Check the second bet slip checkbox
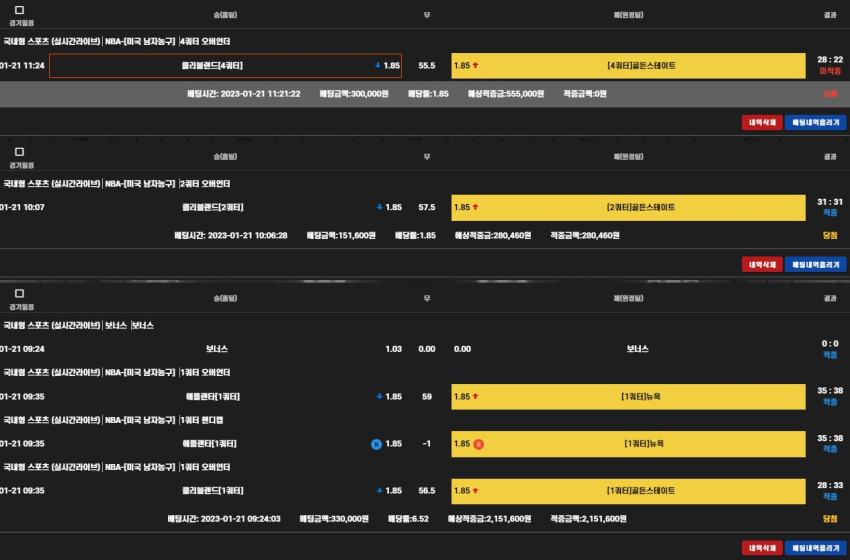The width and height of the screenshot is (850, 560). coord(20,152)
